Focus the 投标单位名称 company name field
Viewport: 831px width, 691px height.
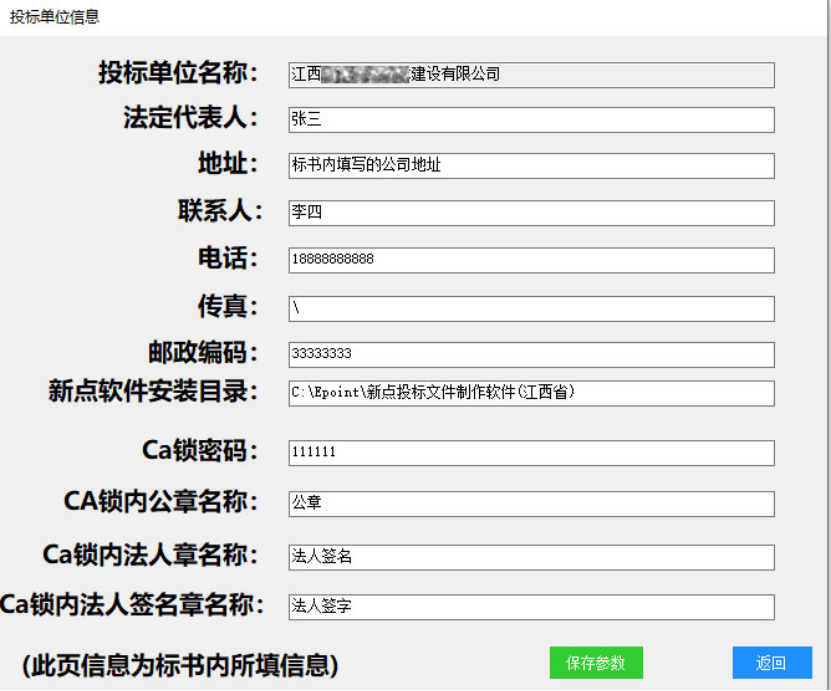530,75
